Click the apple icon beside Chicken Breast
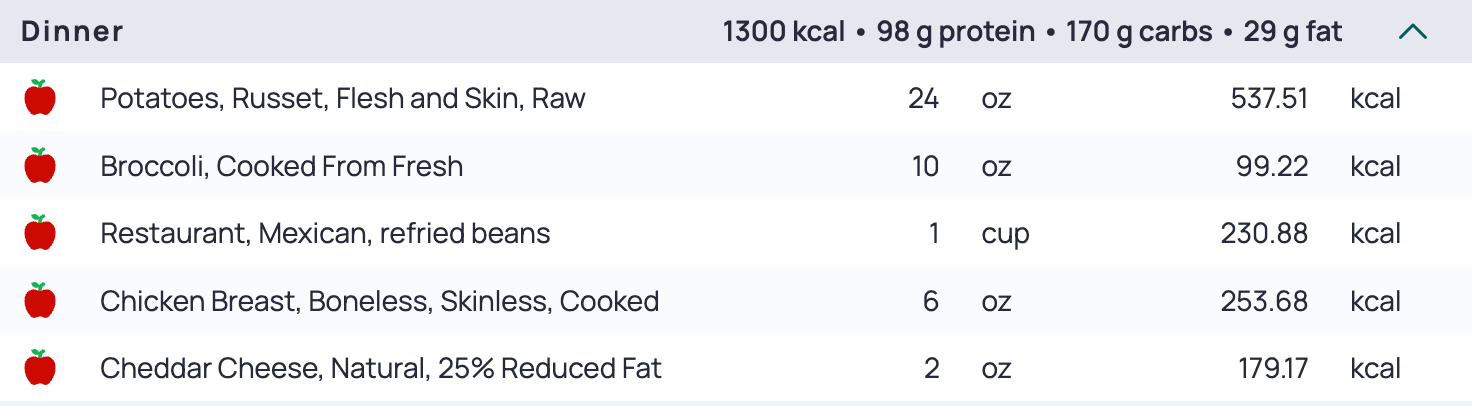The height and width of the screenshot is (406, 1472). 40,300
